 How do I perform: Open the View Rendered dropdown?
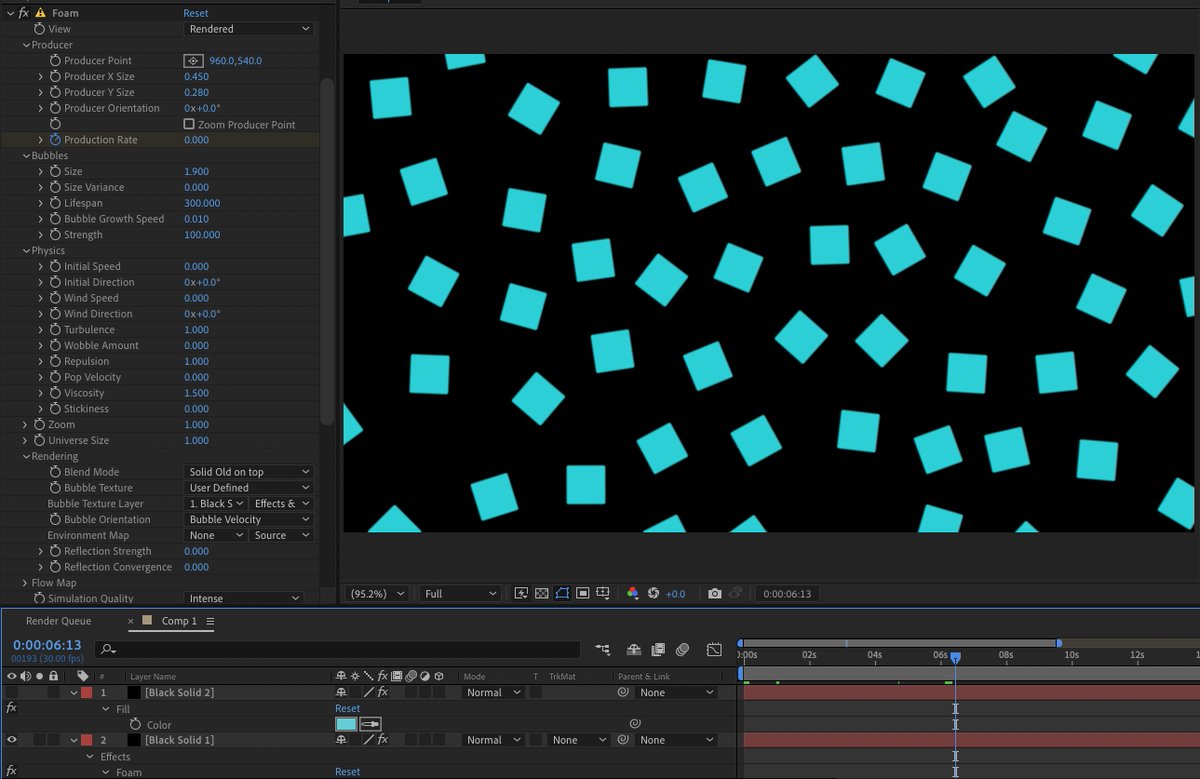pos(249,29)
